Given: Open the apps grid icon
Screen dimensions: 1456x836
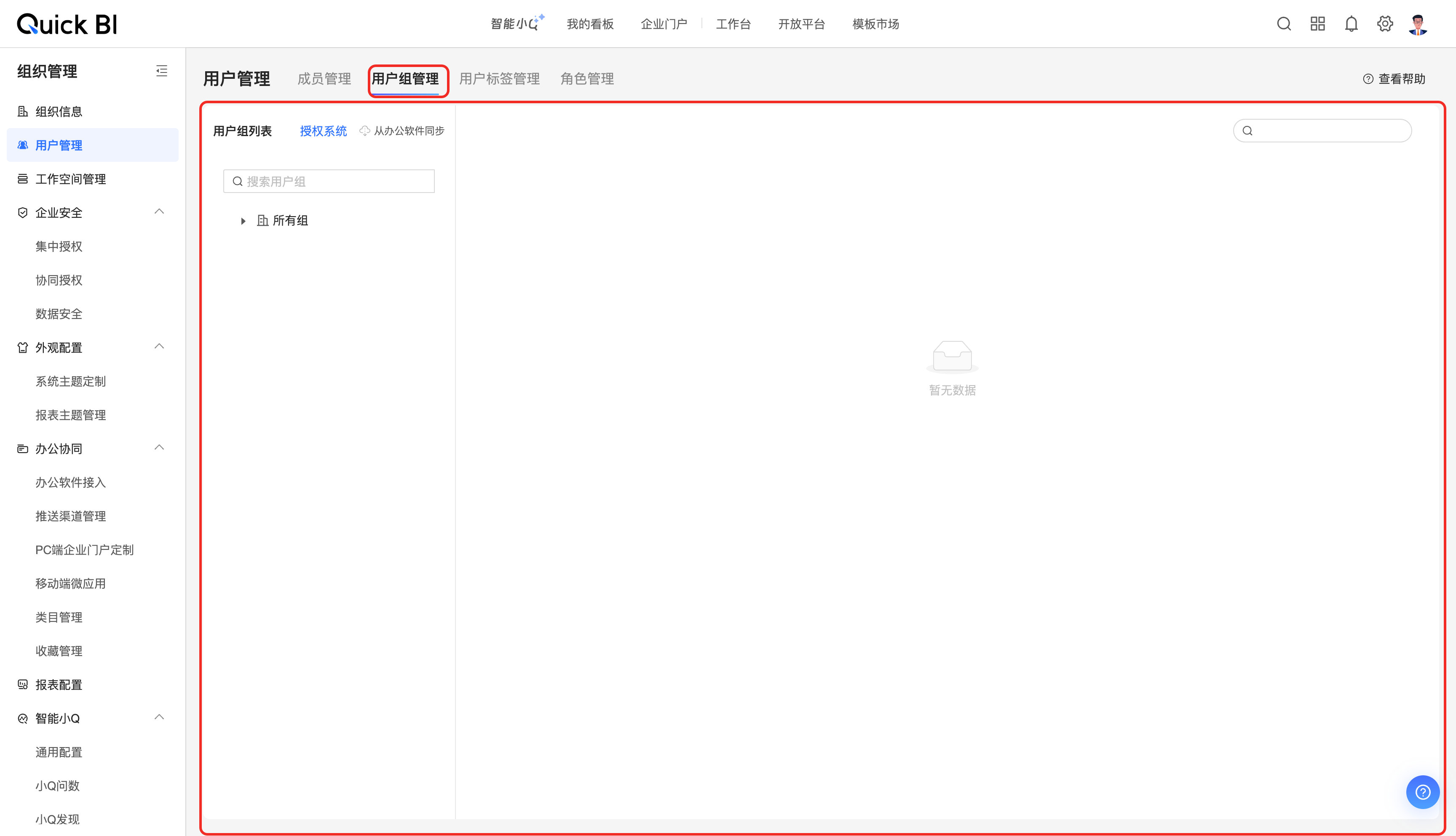Looking at the screenshot, I should pos(1318,24).
